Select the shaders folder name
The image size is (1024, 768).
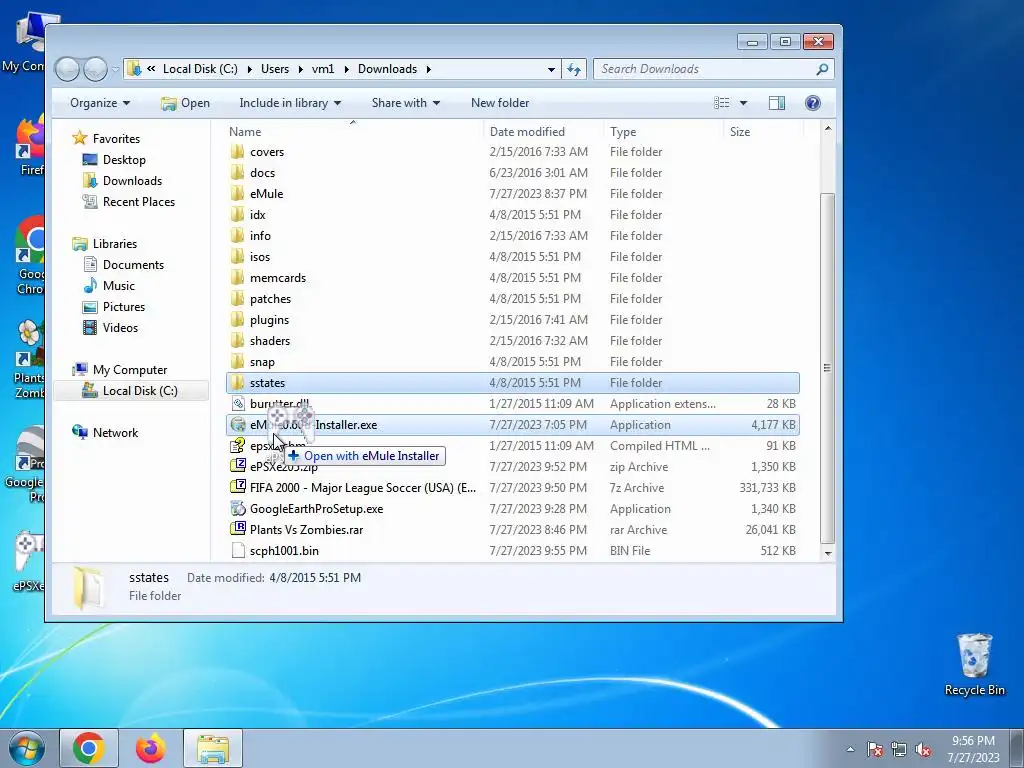tap(270, 341)
